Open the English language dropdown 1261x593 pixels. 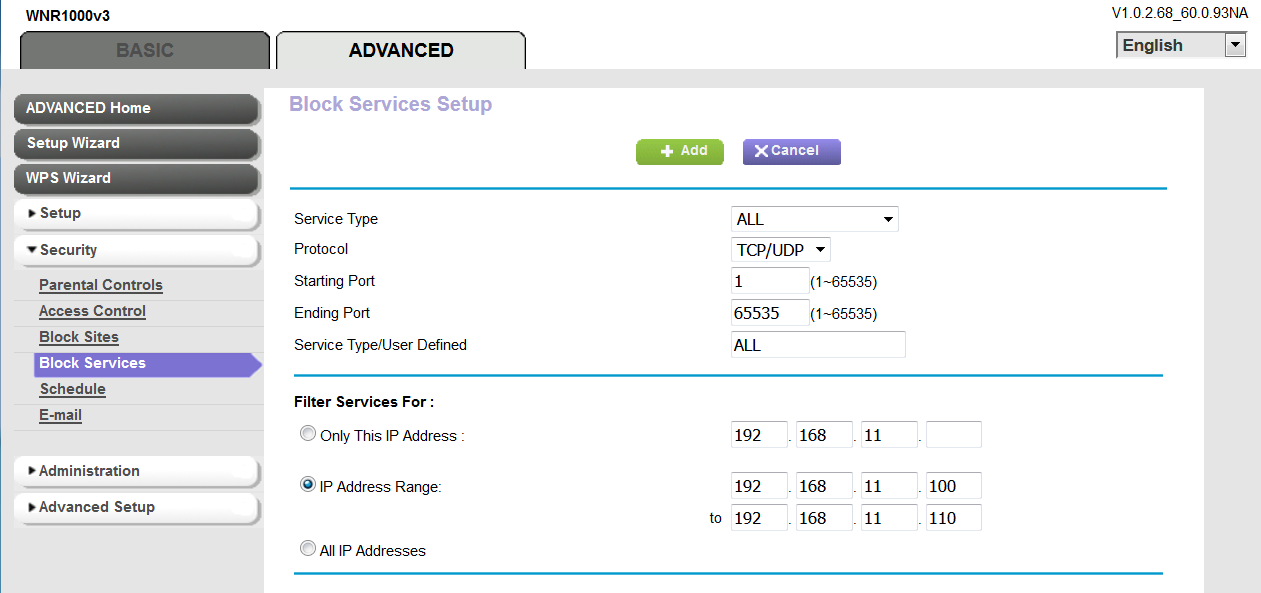click(1181, 45)
